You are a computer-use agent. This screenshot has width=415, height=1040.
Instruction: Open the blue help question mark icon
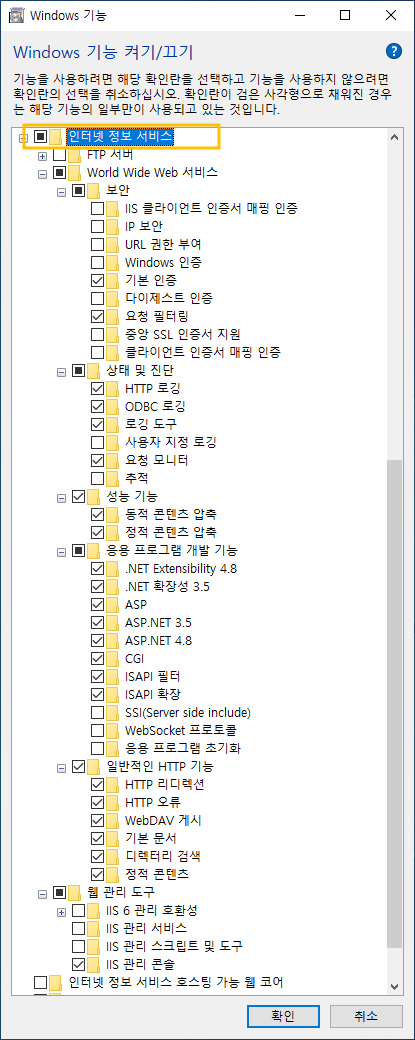(393, 51)
